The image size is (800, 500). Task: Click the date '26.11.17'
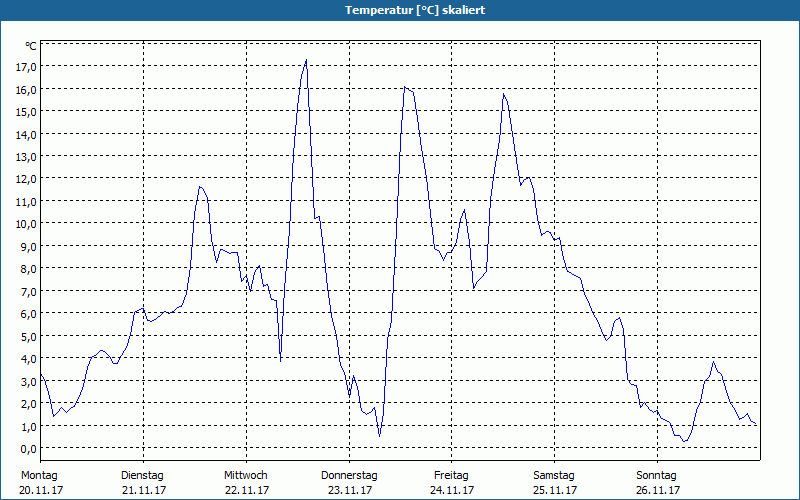point(658,490)
